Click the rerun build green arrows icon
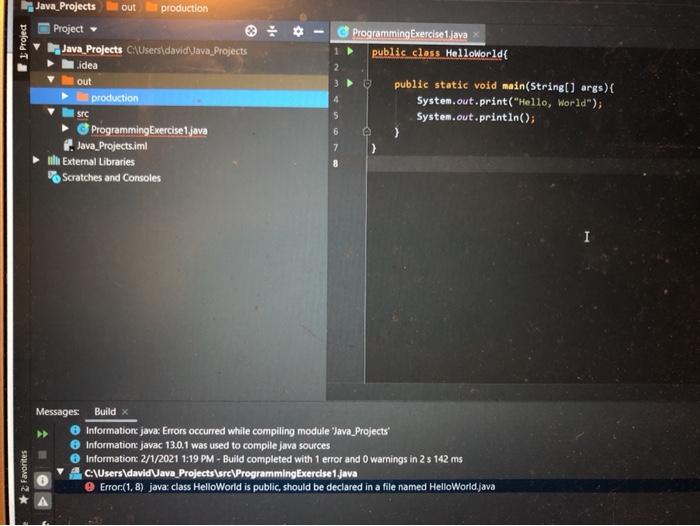The height and width of the screenshot is (526, 700). (x=42, y=434)
